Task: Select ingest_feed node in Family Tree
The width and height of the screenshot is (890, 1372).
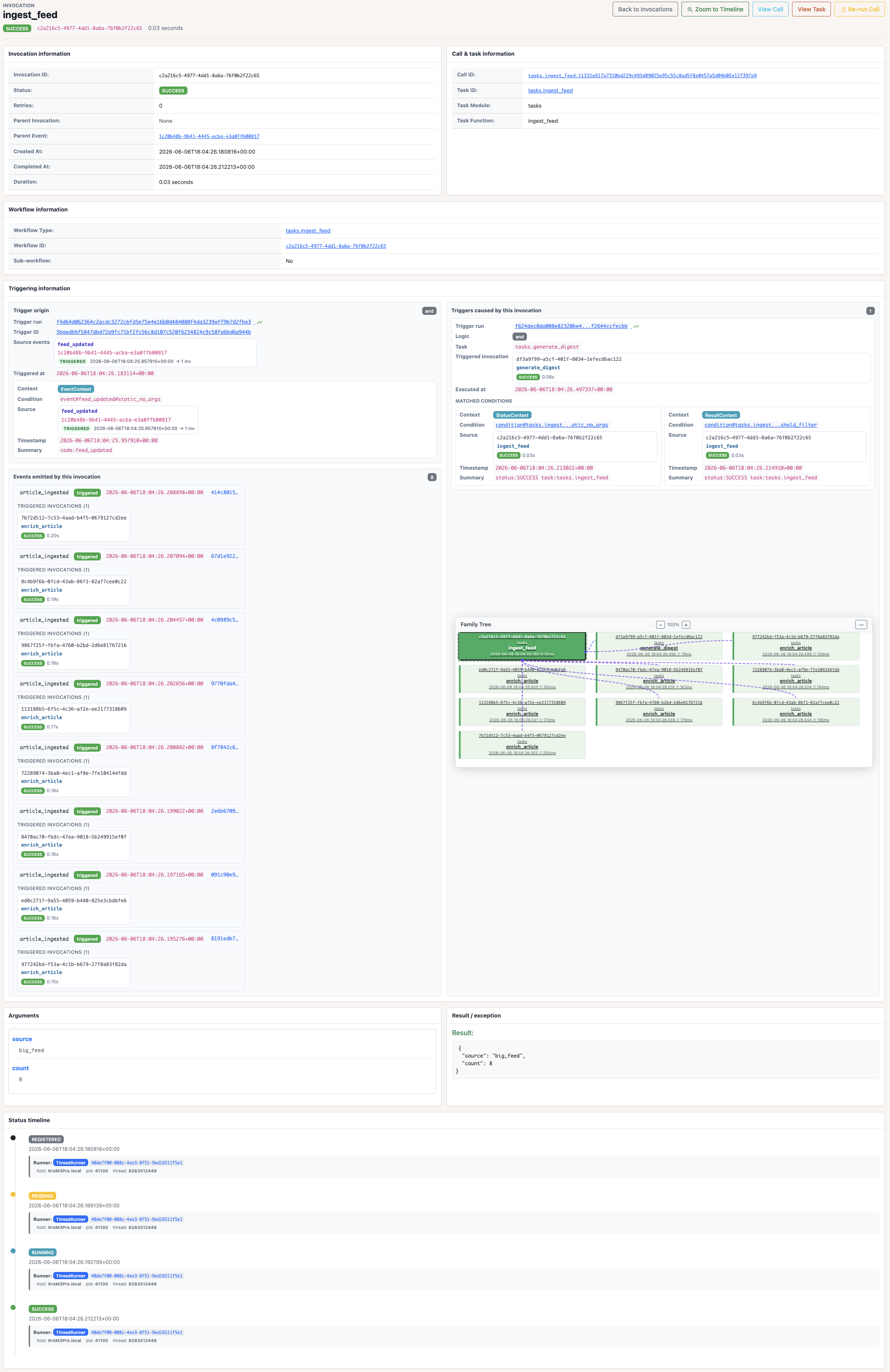Action: pyautogui.click(x=522, y=646)
